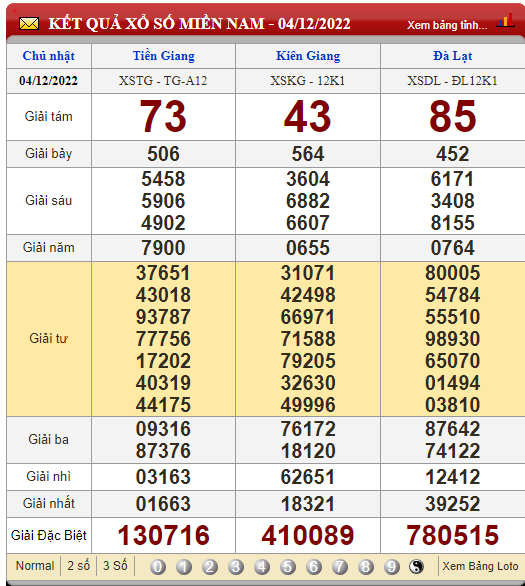Click special prize number 780515
The height and width of the screenshot is (586, 525).
(453, 535)
